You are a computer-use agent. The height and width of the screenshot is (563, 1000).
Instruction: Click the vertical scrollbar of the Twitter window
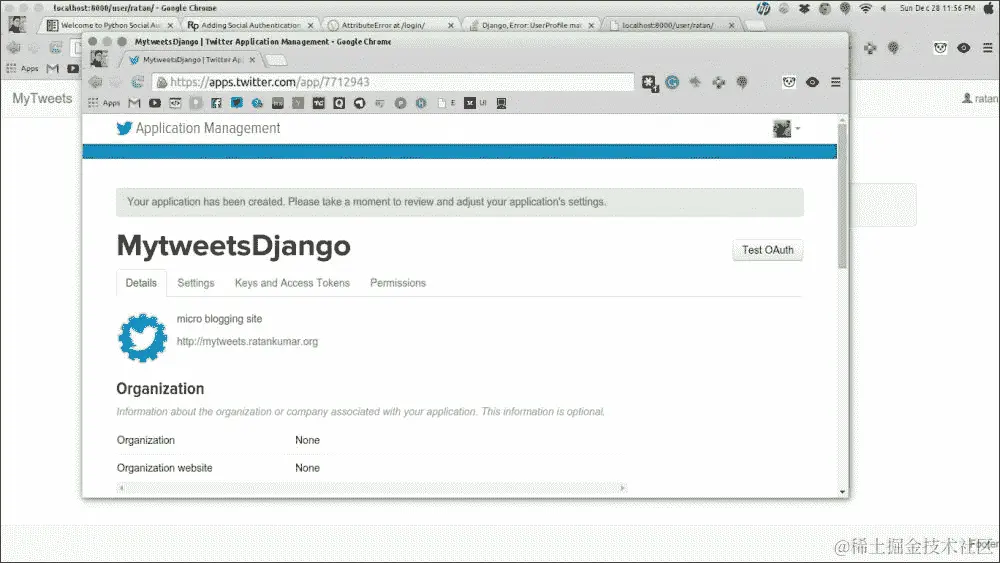click(x=842, y=195)
